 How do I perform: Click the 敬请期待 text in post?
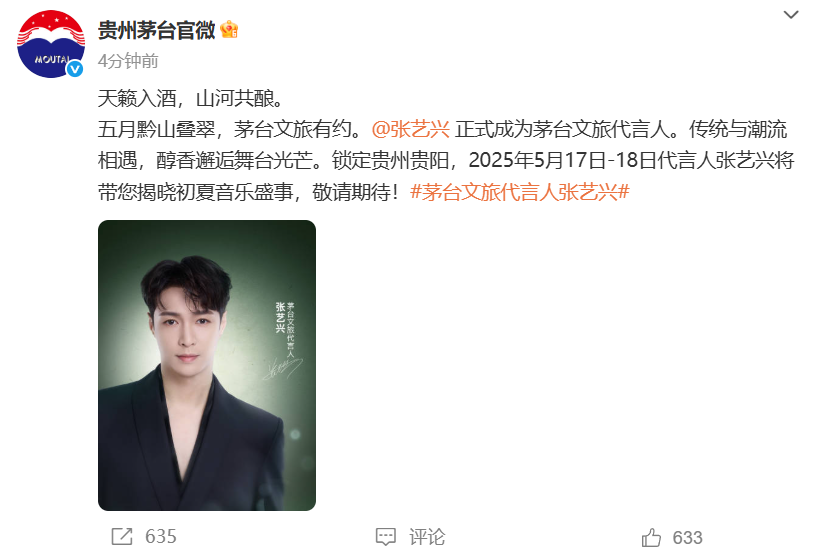coord(356,192)
